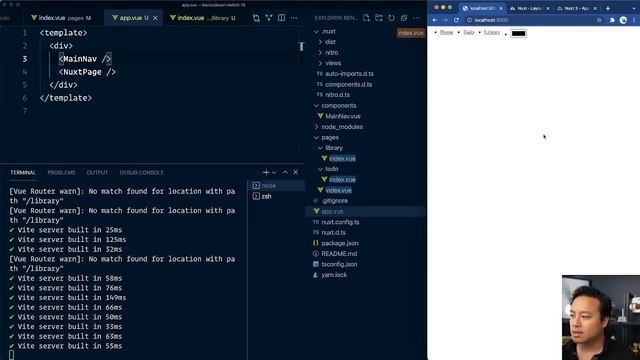Create a new folder in Explorer
The width and height of the screenshot is (640, 360).
[x=379, y=18]
